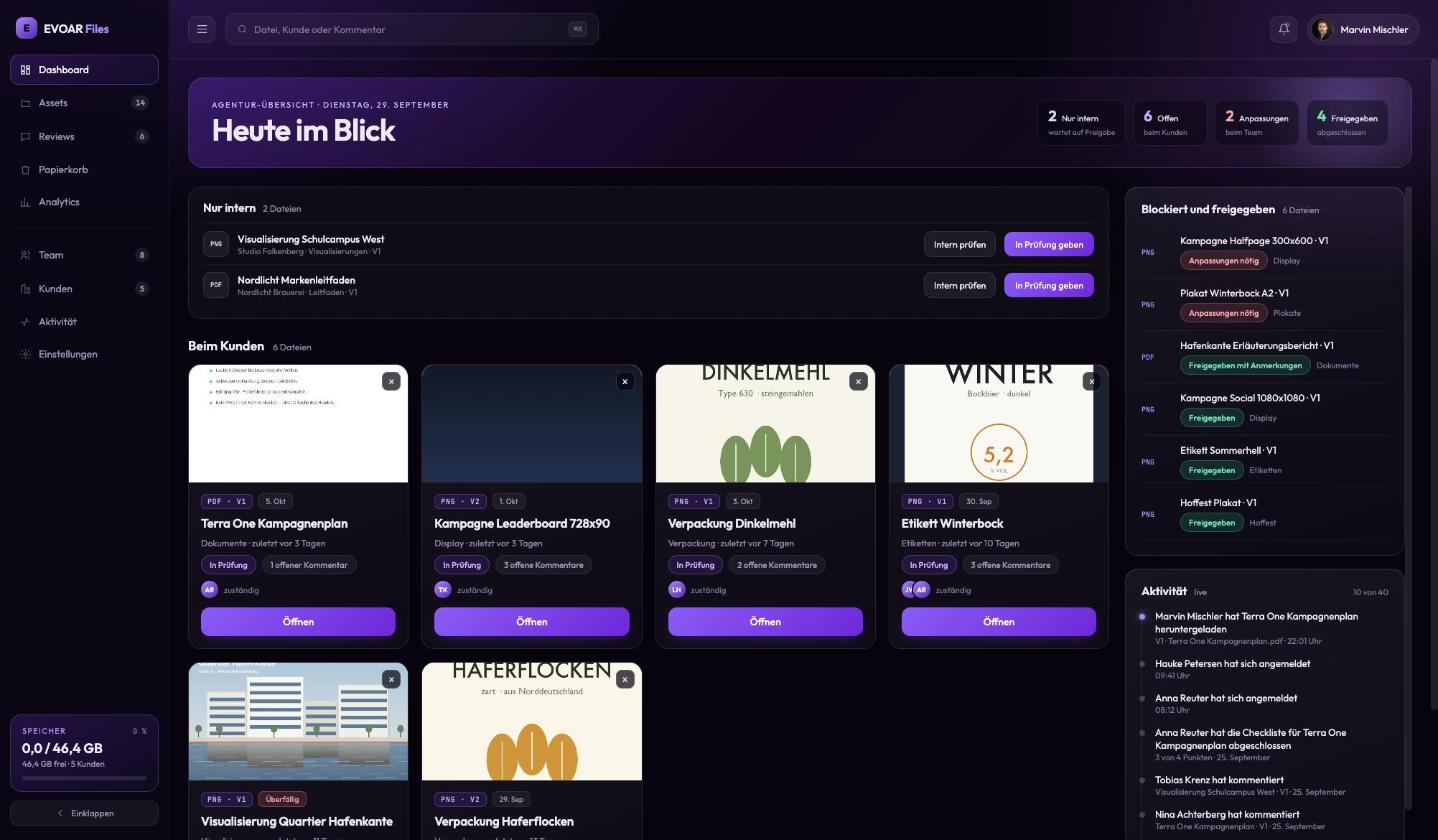Dismiss the Verpackung Dinkelmehl card
The height and width of the screenshot is (840, 1438).
[x=858, y=381]
